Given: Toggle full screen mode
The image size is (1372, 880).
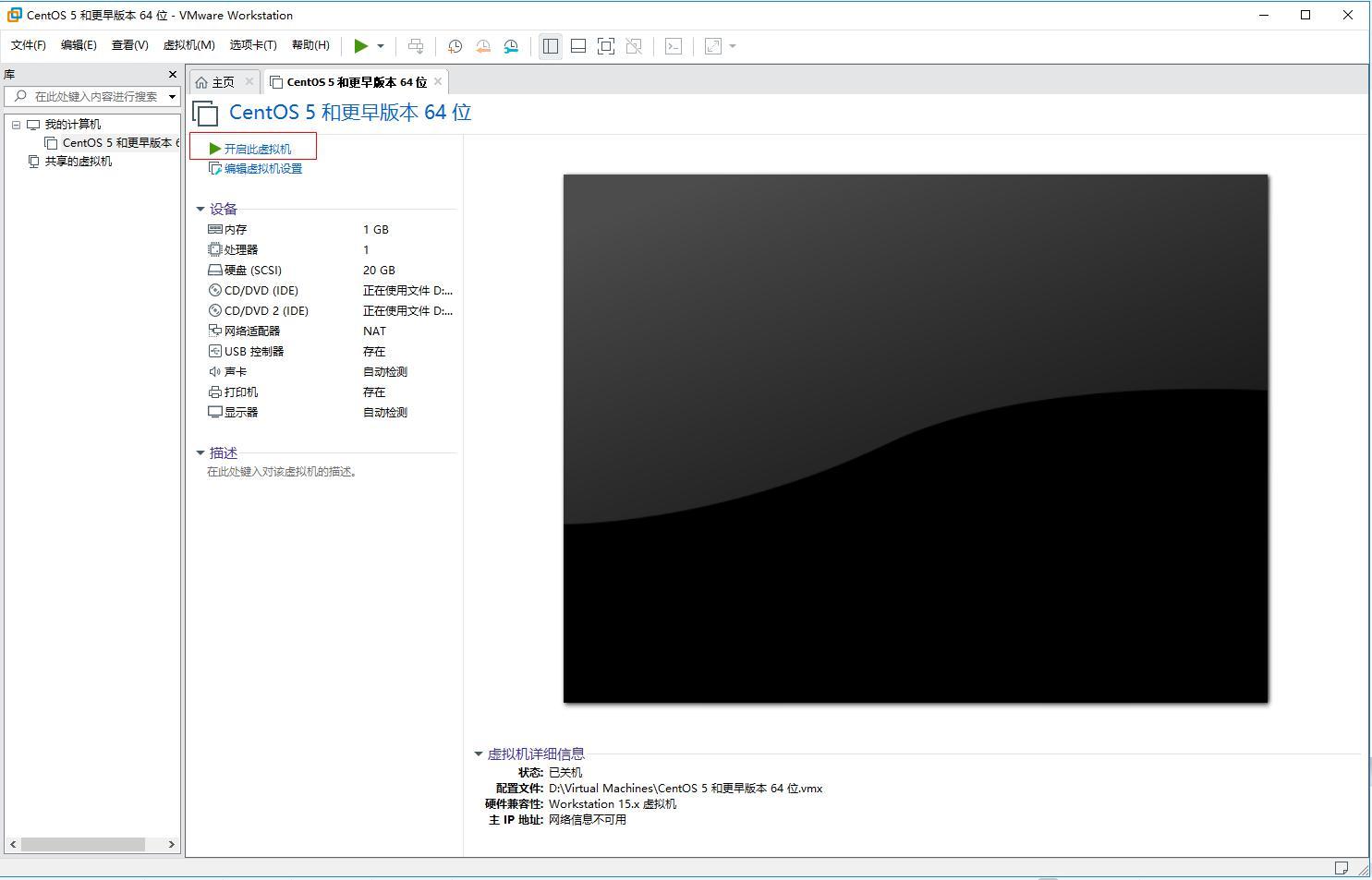Looking at the screenshot, I should tap(606, 45).
